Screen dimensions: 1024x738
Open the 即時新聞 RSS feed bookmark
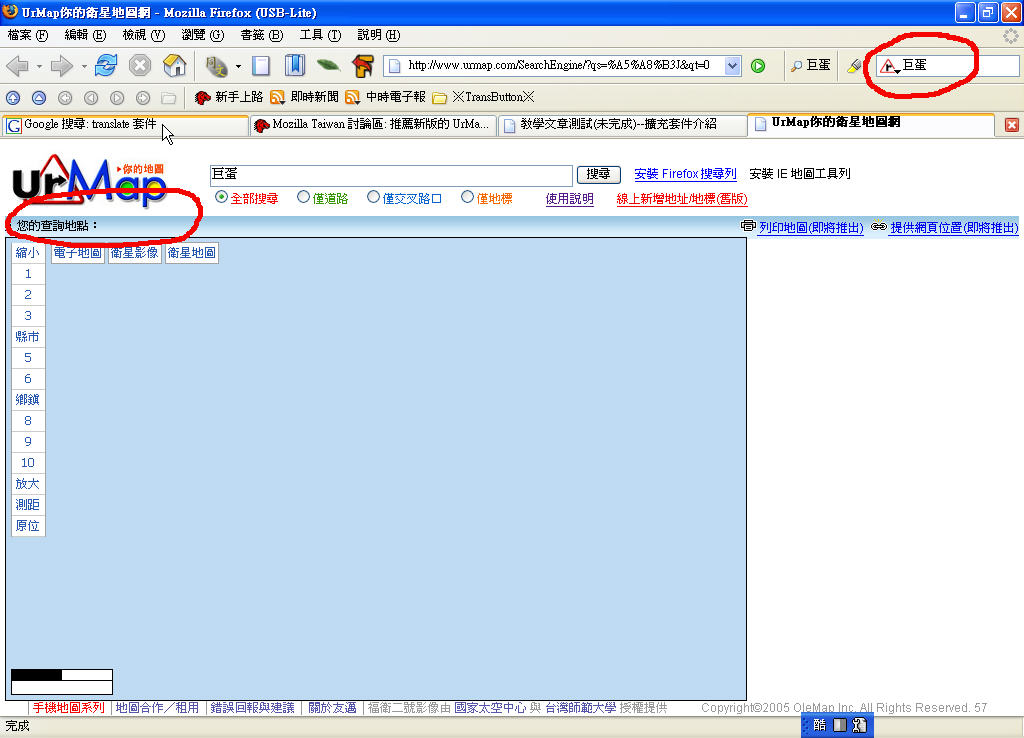(304, 97)
